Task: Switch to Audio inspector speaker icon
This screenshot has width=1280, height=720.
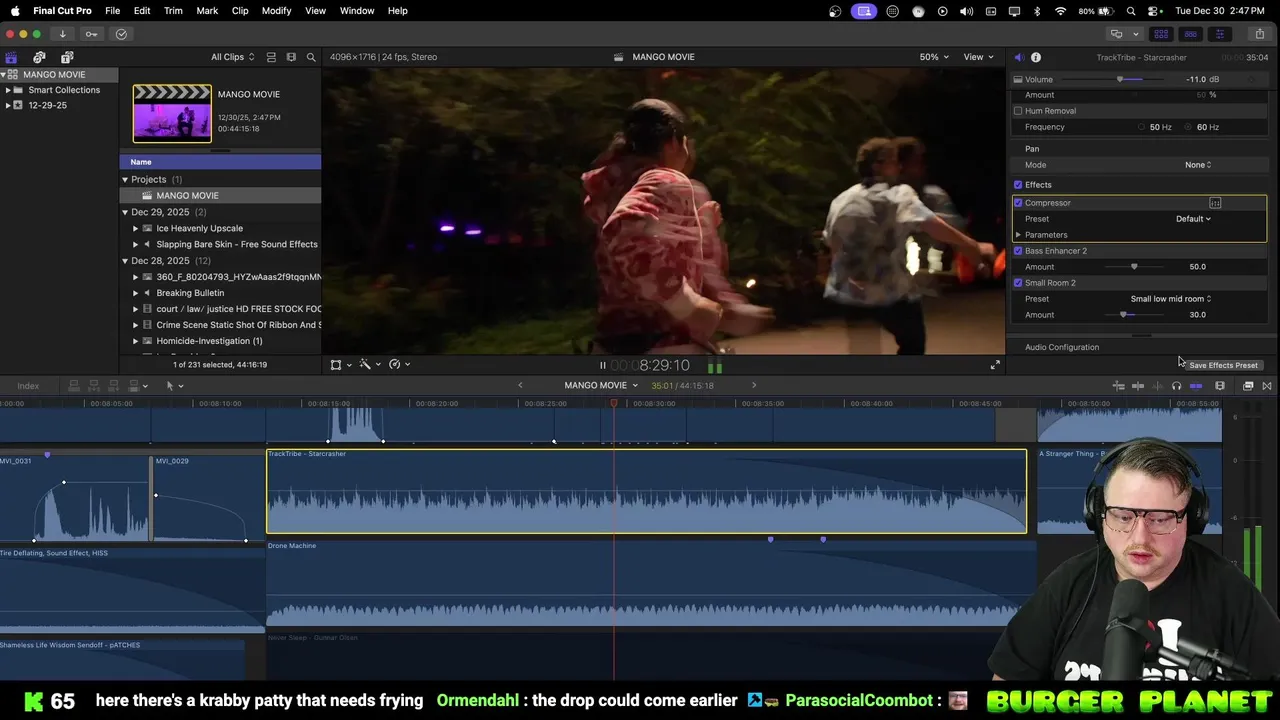Action: 1018,57
